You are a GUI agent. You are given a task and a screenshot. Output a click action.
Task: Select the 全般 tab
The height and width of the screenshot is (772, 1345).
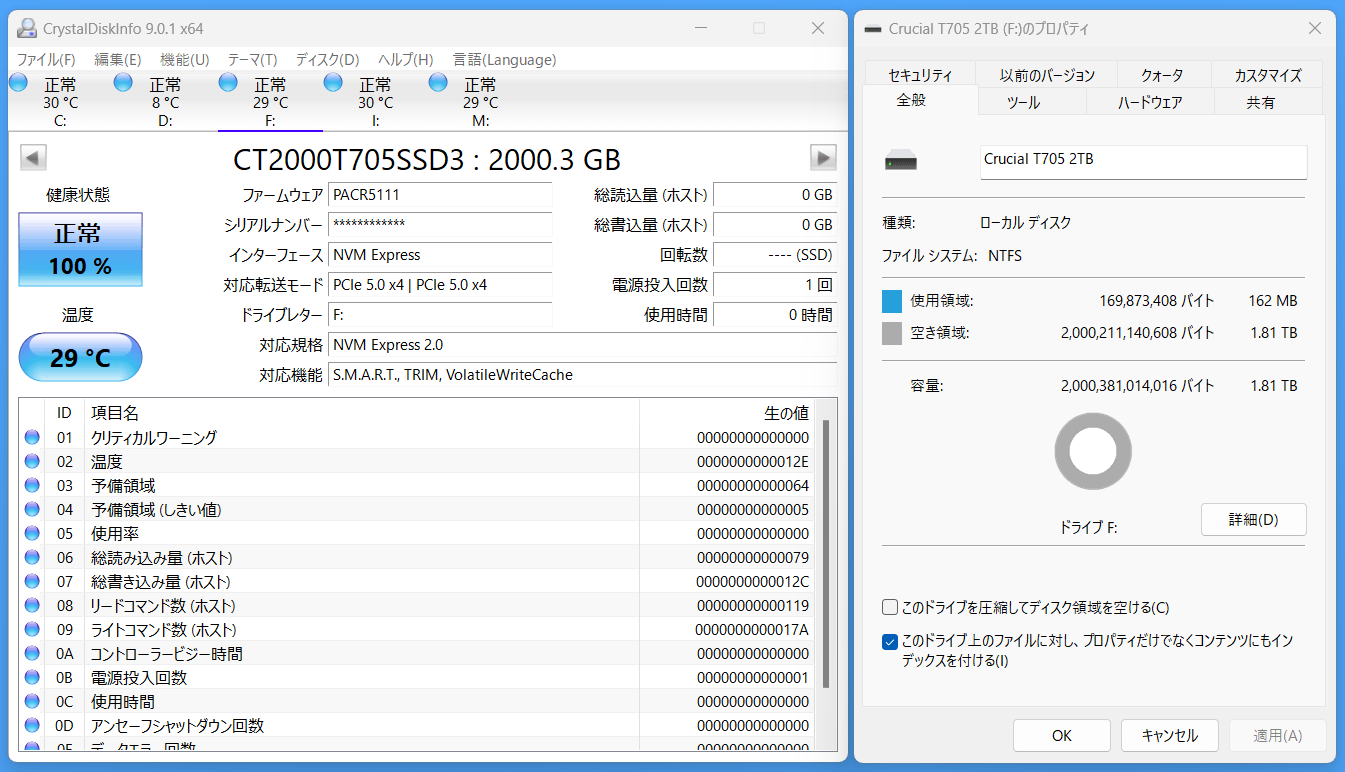click(921, 100)
